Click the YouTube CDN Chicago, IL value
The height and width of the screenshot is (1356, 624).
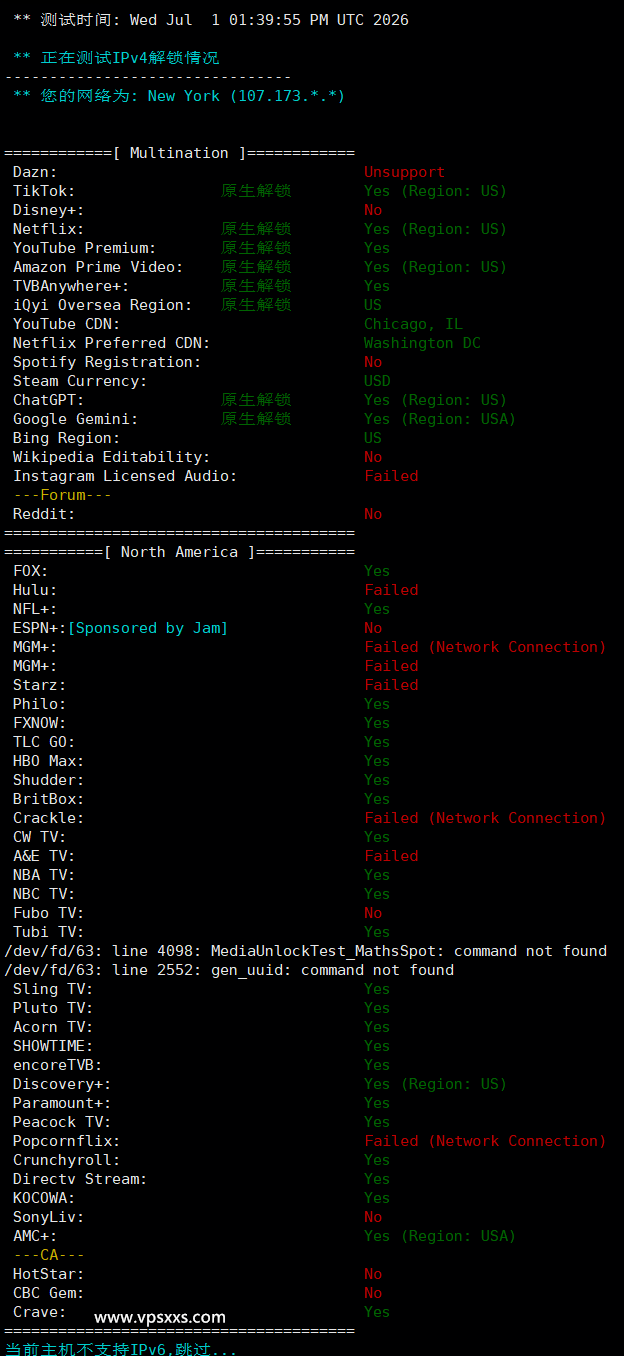[x=413, y=324]
